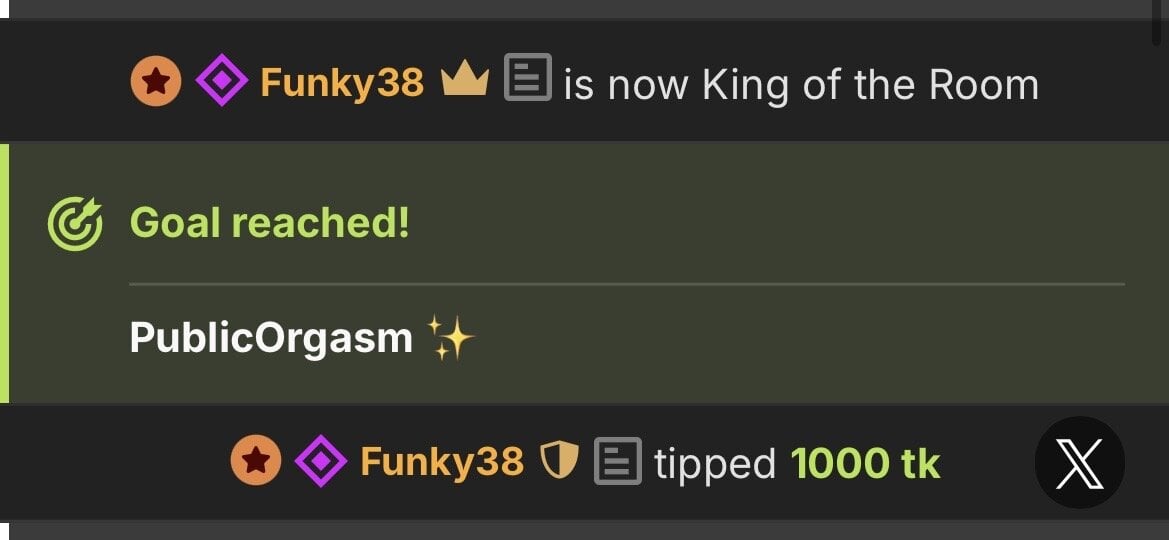The width and height of the screenshot is (1169, 540).
Task: Click the sparkles emoji after PublicOrgasm
Action: pyautogui.click(x=450, y=338)
